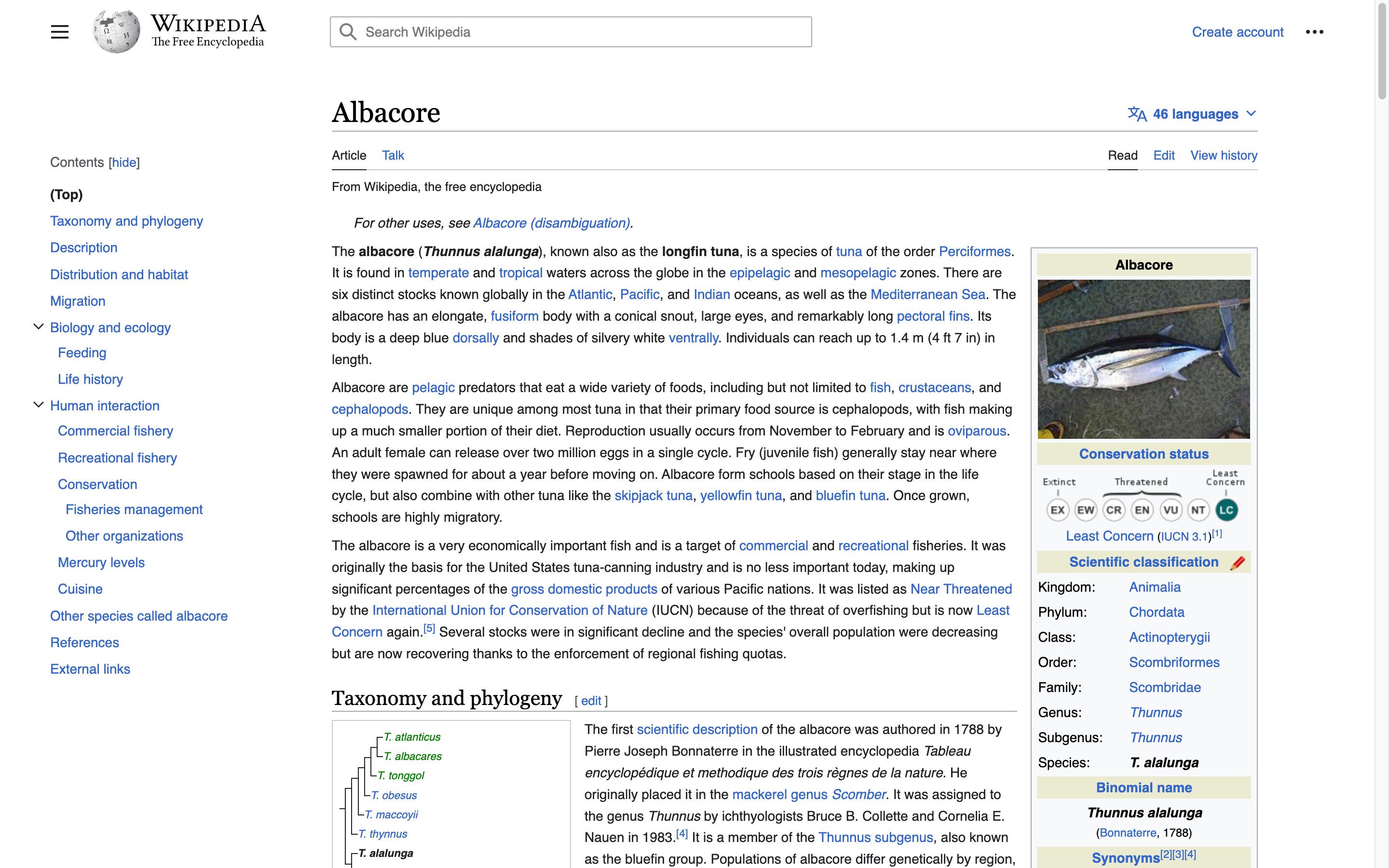Screen dimensions: 1389x868
Task: Collapse the Biology and ecology section
Action: click(x=38, y=326)
